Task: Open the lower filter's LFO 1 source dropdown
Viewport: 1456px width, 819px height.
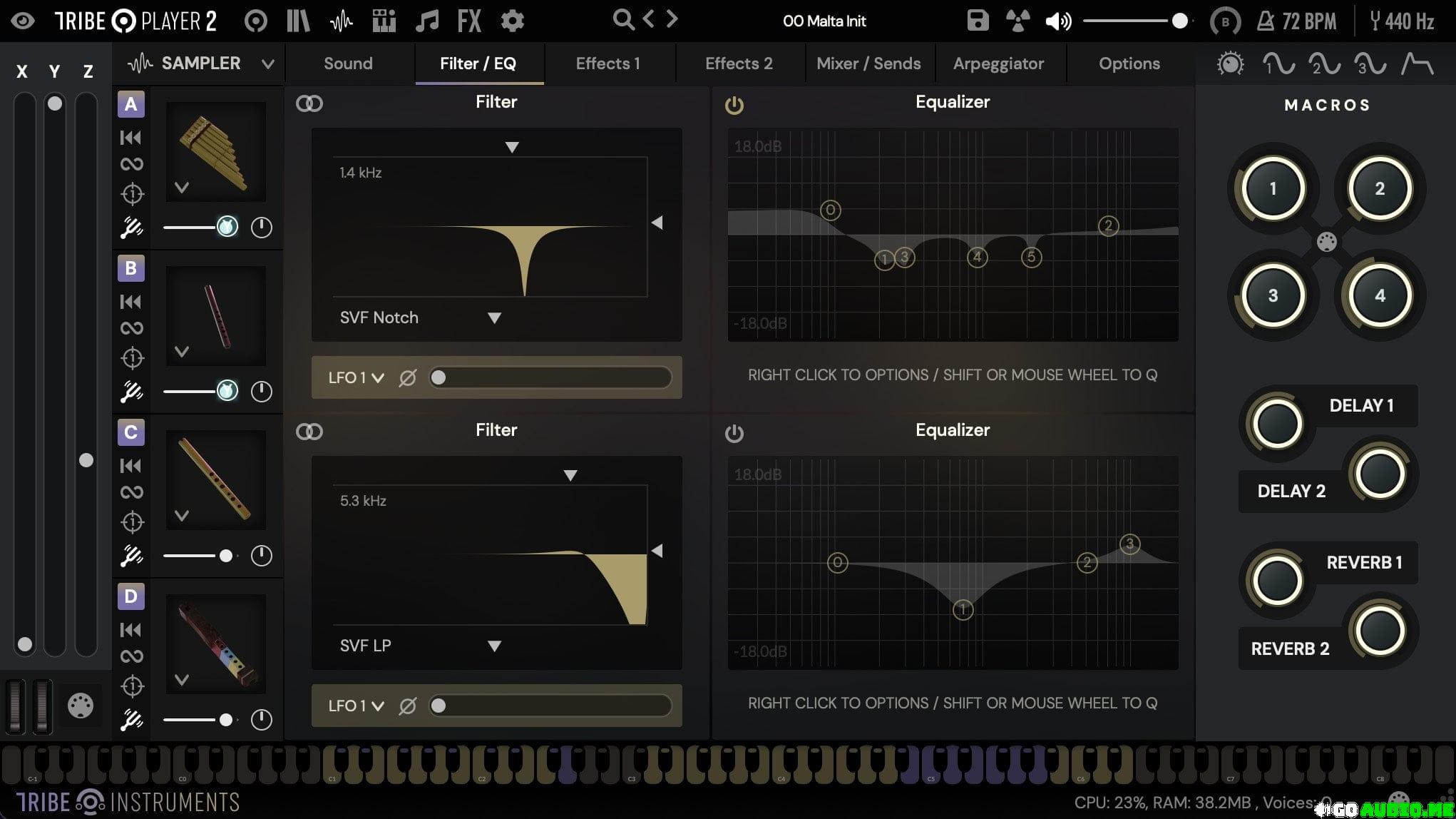Action: [x=357, y=706]
